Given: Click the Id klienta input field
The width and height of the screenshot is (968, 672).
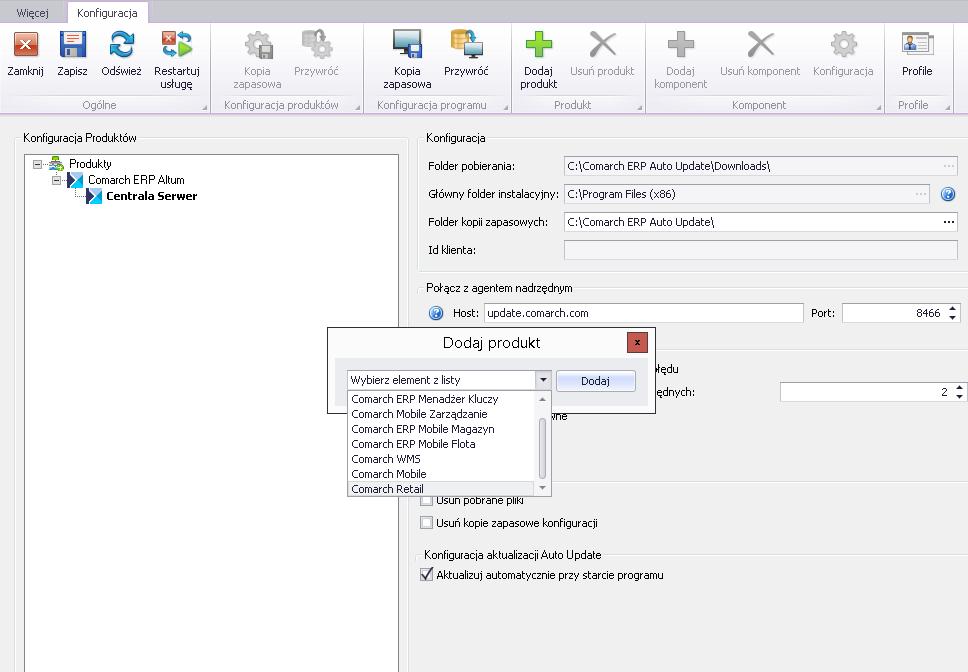Looking at the screenshot, I should click(x=761, y=250).
